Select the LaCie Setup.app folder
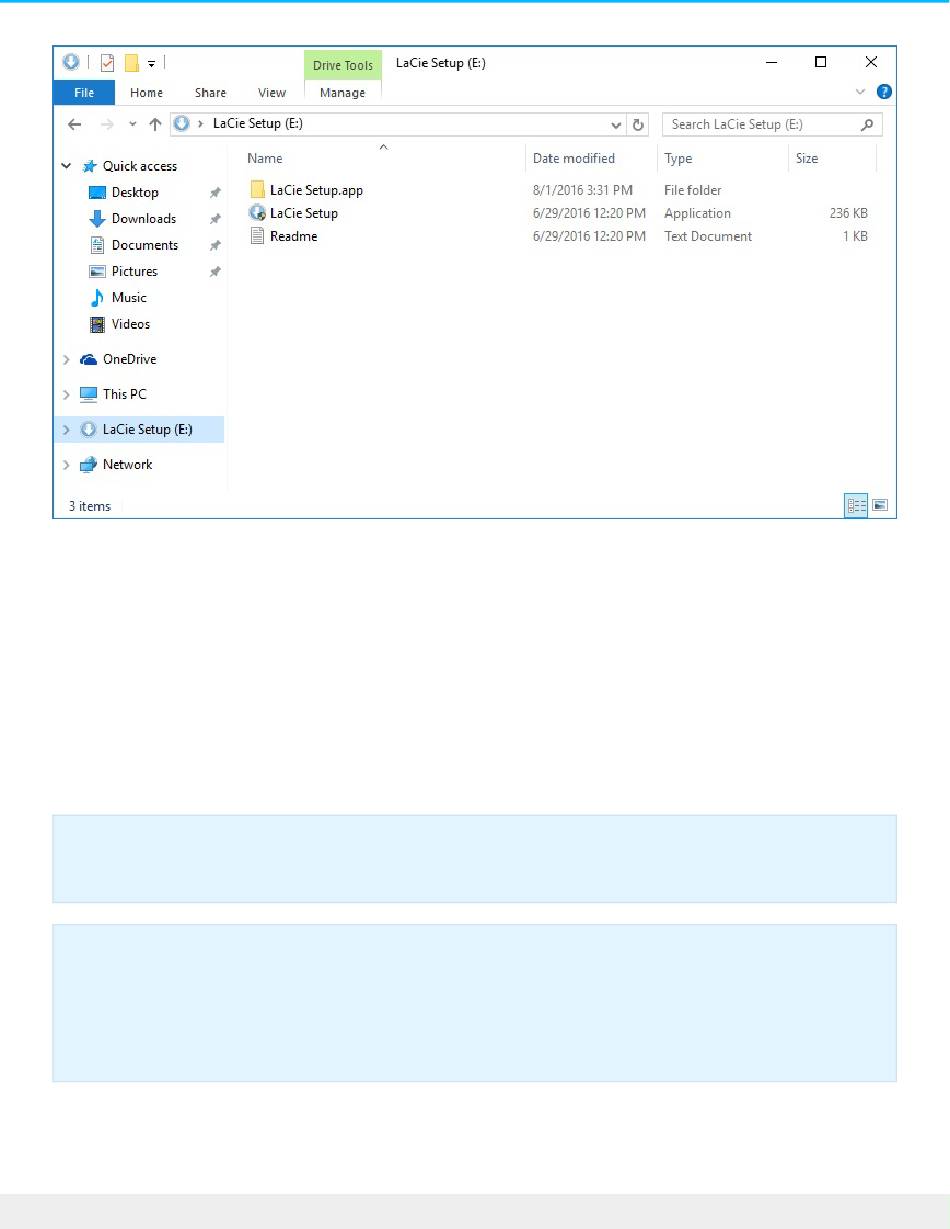The image size is (950, 1229). click(x=316, y=190)
